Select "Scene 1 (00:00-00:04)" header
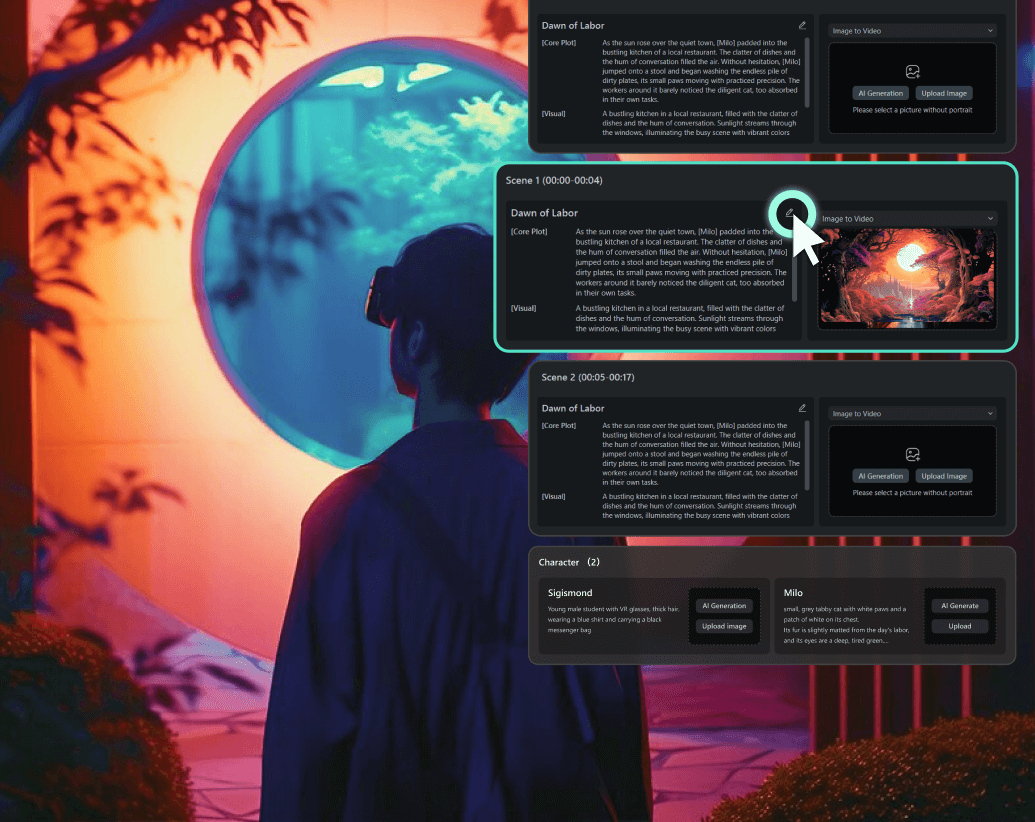This screenshot has width=1035, height=822. coord(554,180)
